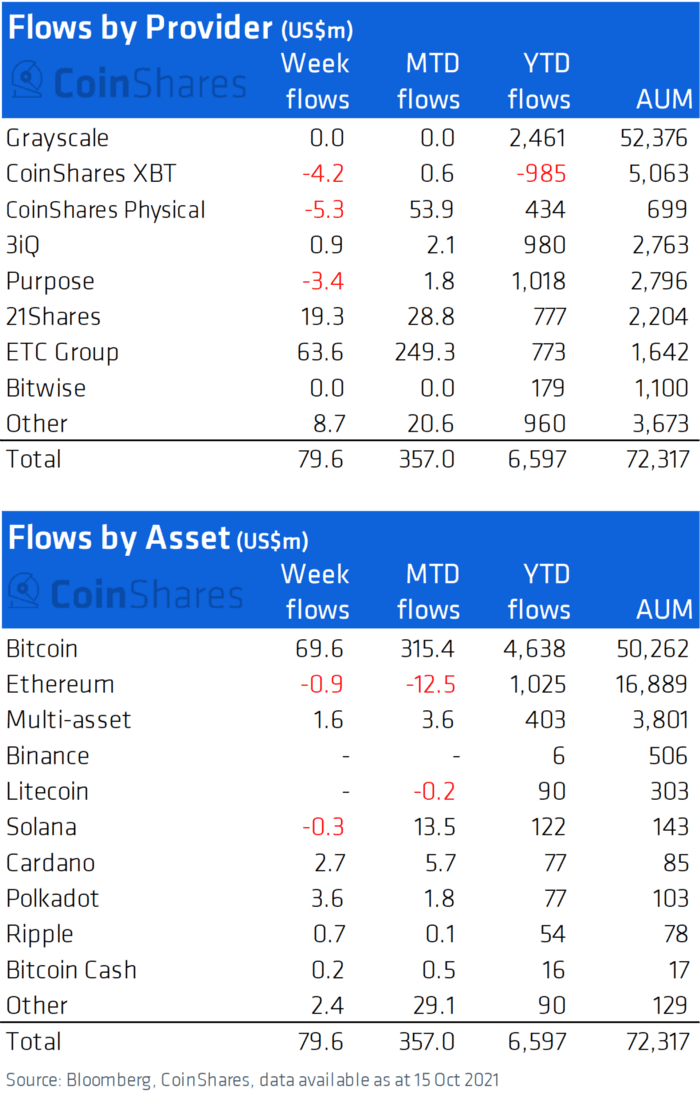Click the CoinShares logo icon in the asset table
The width and height of the screenshot is (700, 1095).
coord(27,593)
